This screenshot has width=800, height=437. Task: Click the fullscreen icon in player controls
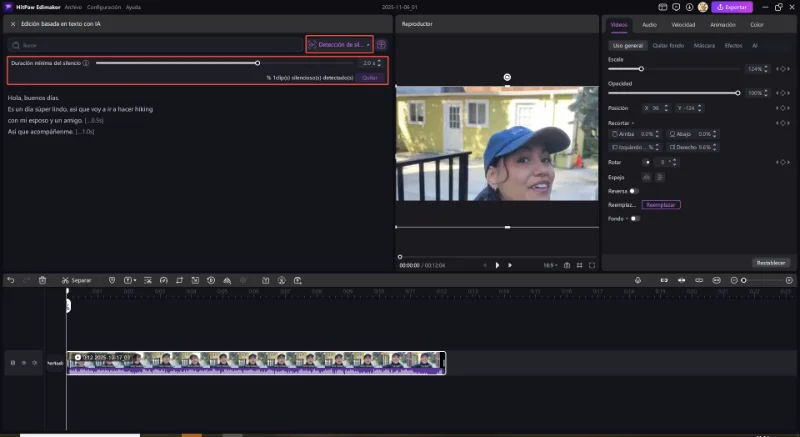pos(592,265)
